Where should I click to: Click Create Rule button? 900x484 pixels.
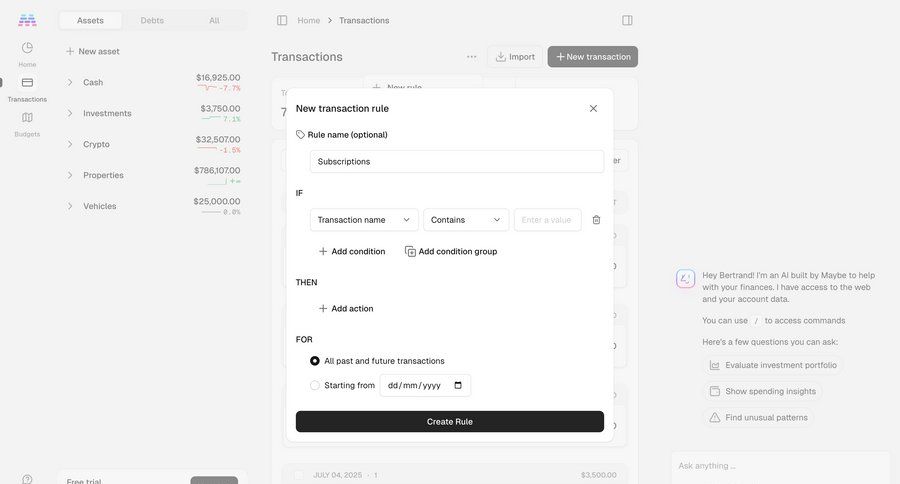(x=449, y=421)
